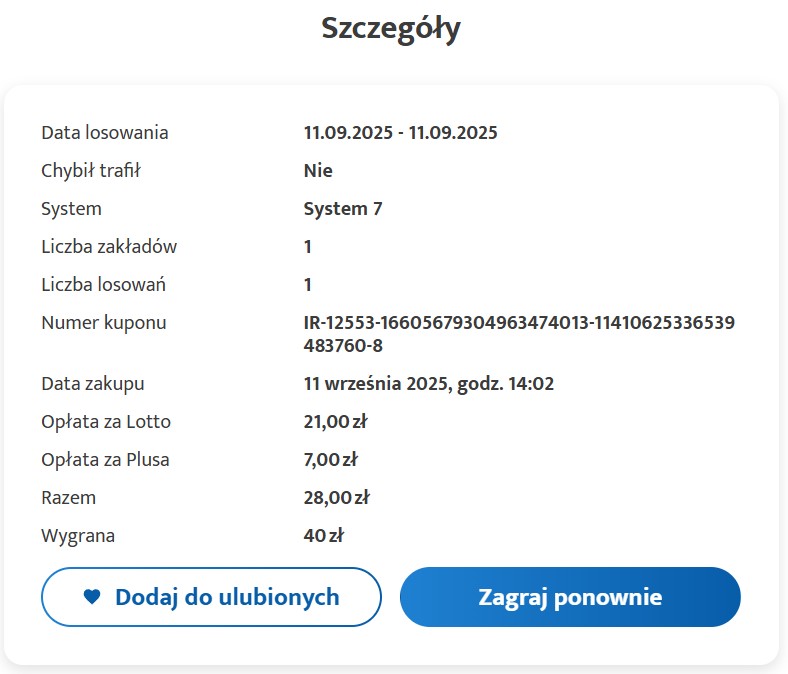Click the heart icon in favorites button
Viewport: 788px width, 674px height.
[92, 597]
